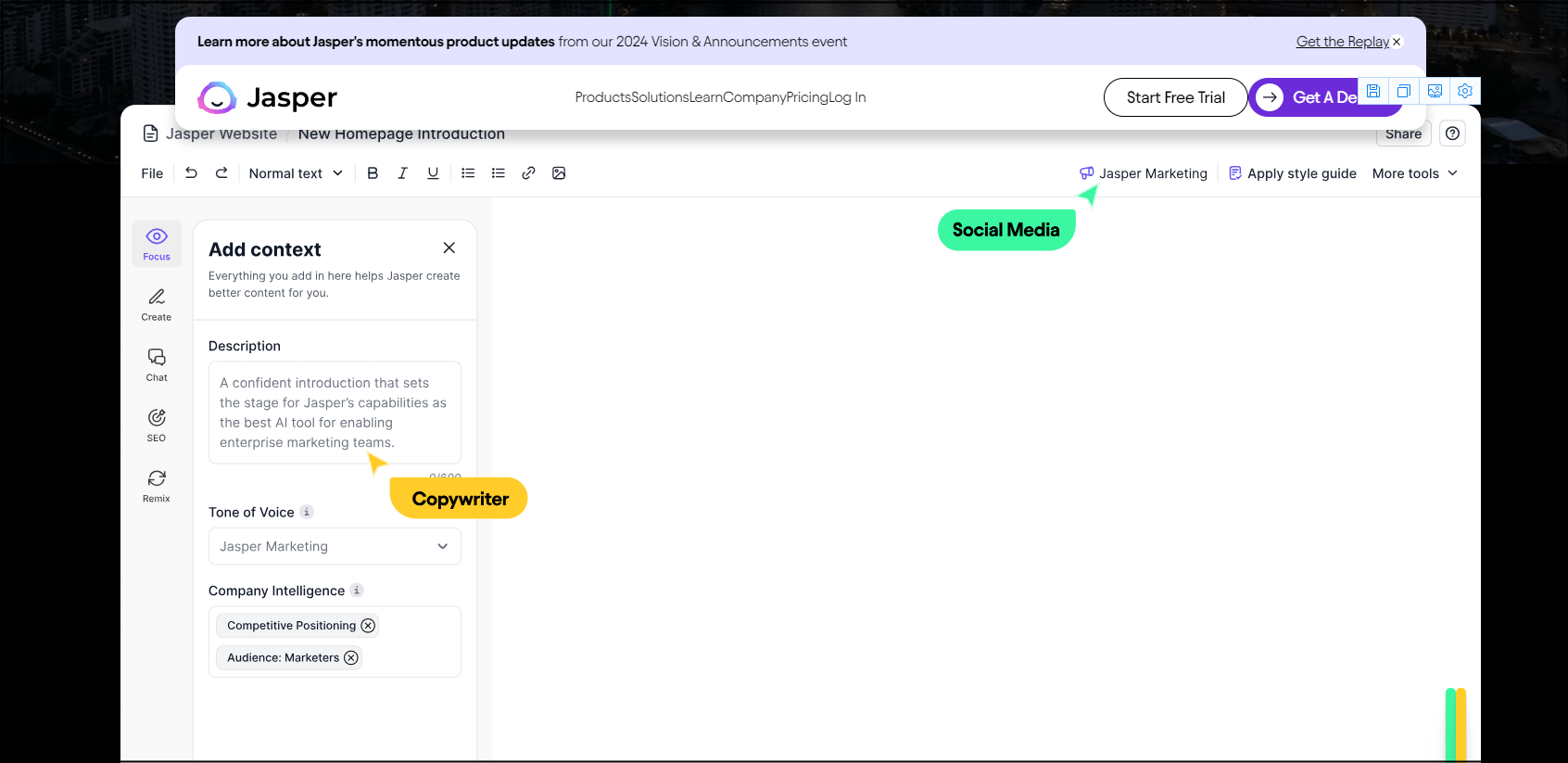This screenshot has height=763, width=1568.
Task: Open the Learn menu
Action: pos(706,97)
